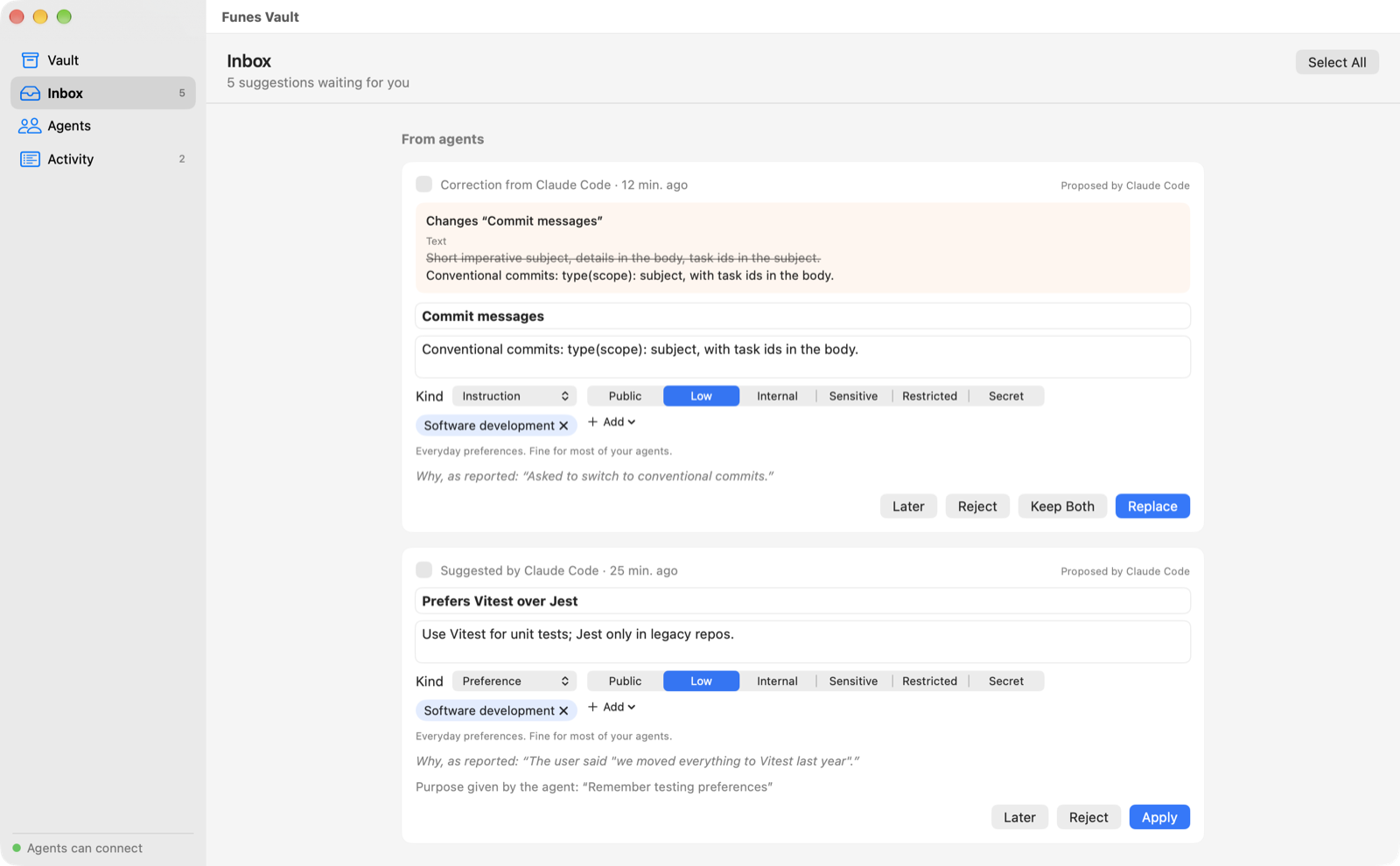Click the Inbox tray icon in sidebar
Viewport: 1400px width, 866px height.
[x=30, y=94]
